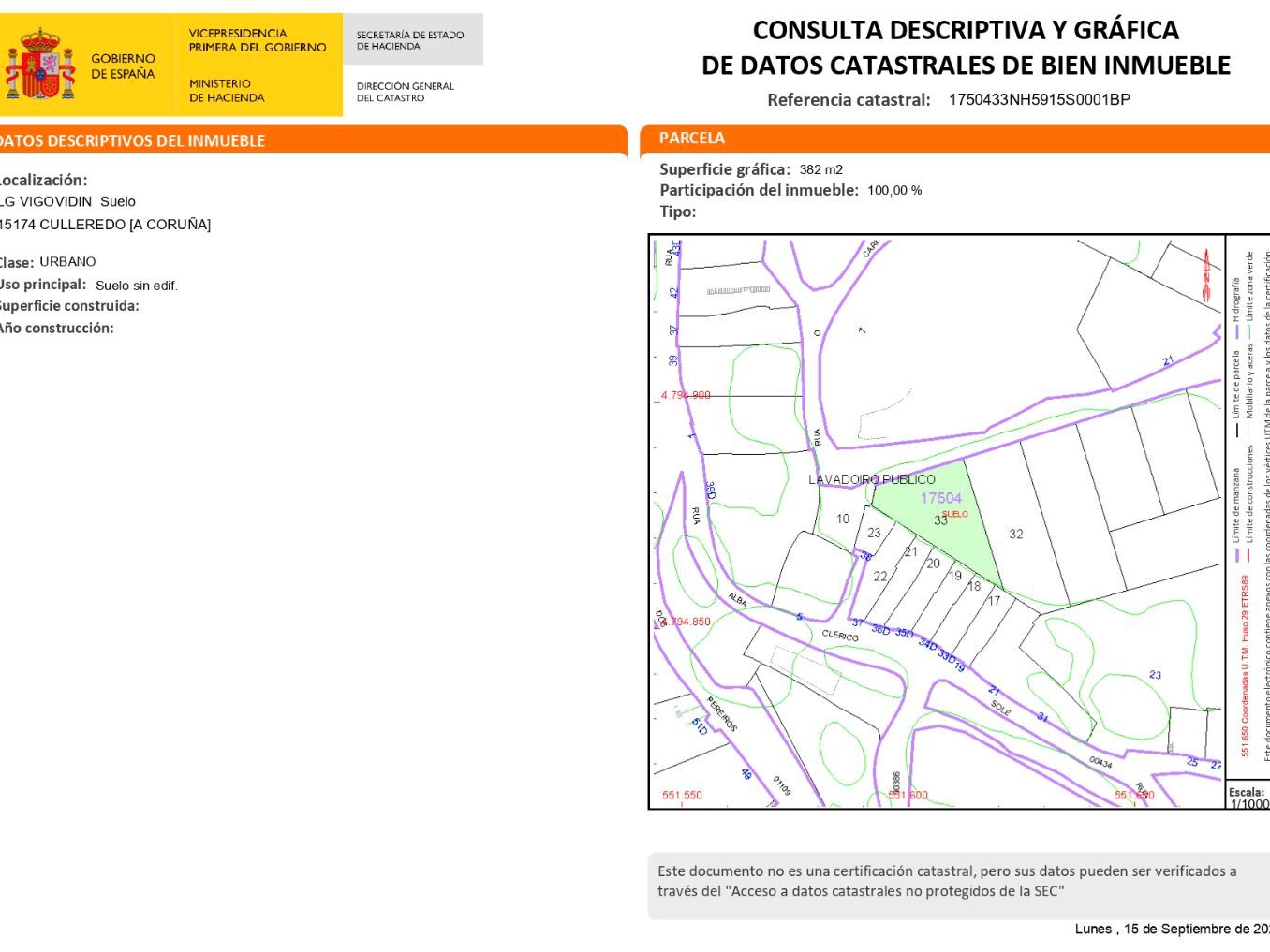Click the Localización label
Viewport: 1270px width, 952px height.
pos(43,180)
